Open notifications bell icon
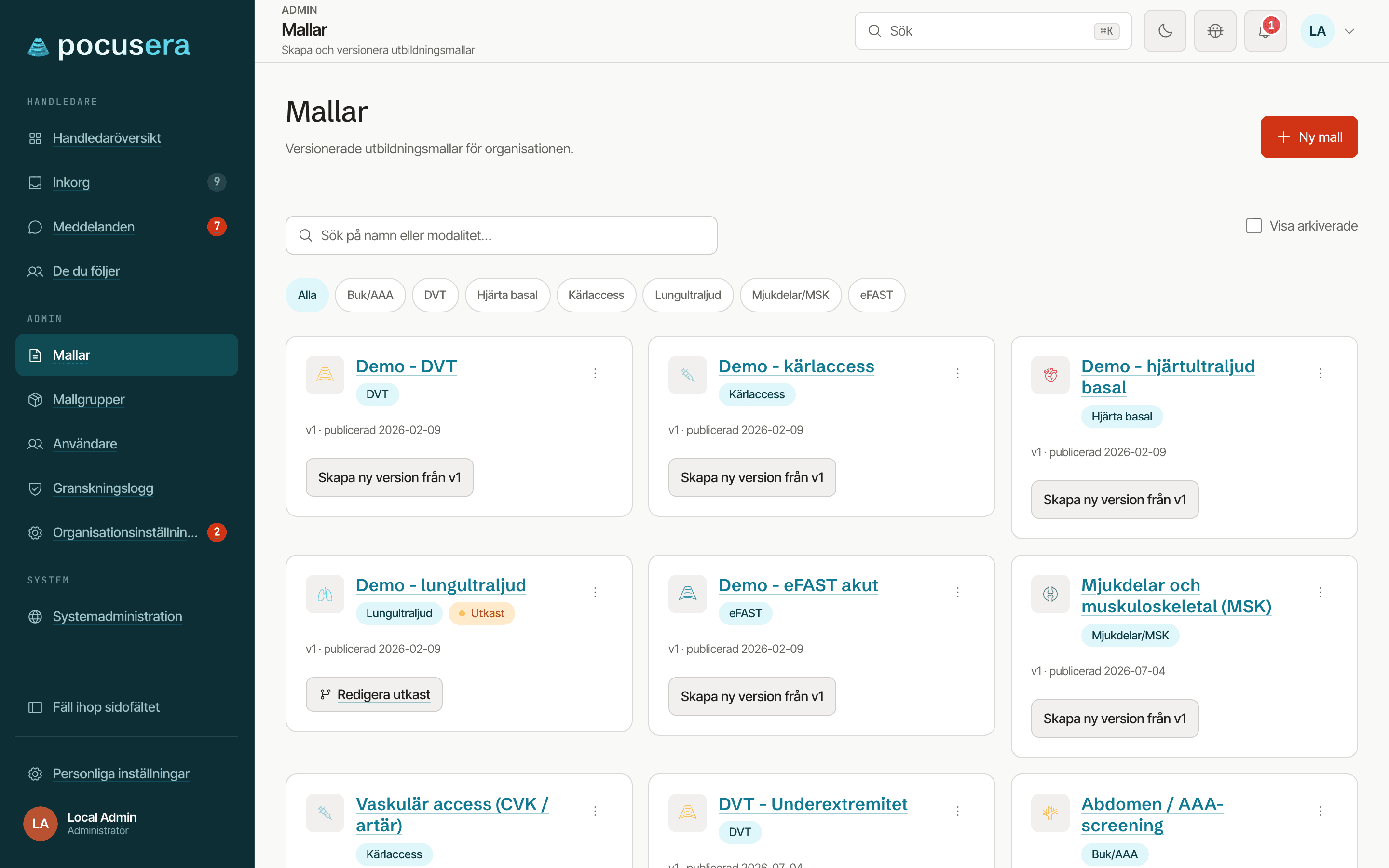Screen dimensions: 1389x868 click(x=1265, y=31)
